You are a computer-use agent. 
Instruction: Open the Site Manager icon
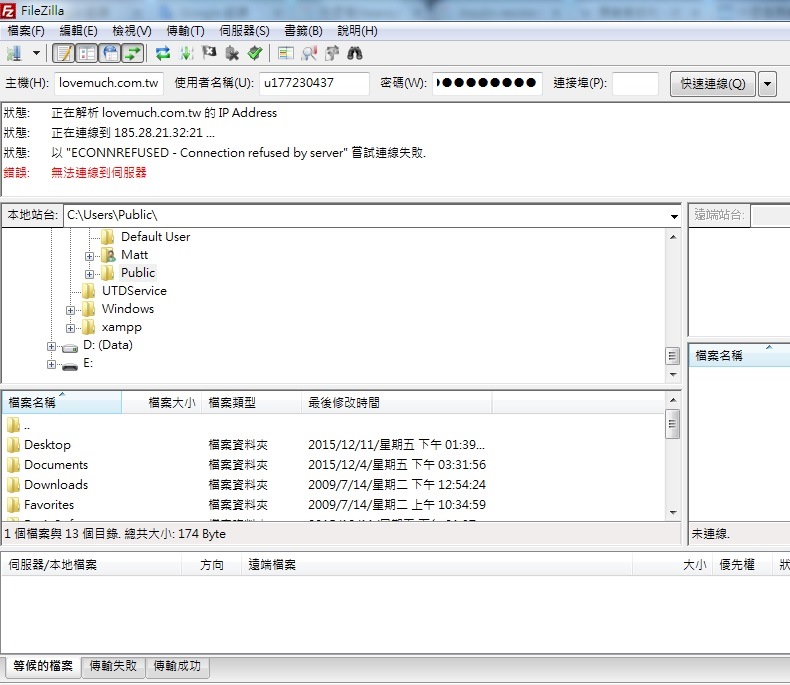(x=15, y=53)
